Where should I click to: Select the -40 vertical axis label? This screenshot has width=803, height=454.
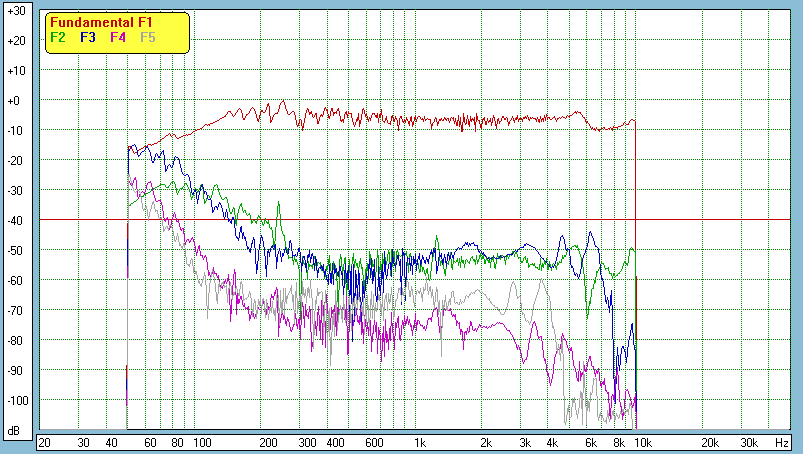[x=15, y=221]
